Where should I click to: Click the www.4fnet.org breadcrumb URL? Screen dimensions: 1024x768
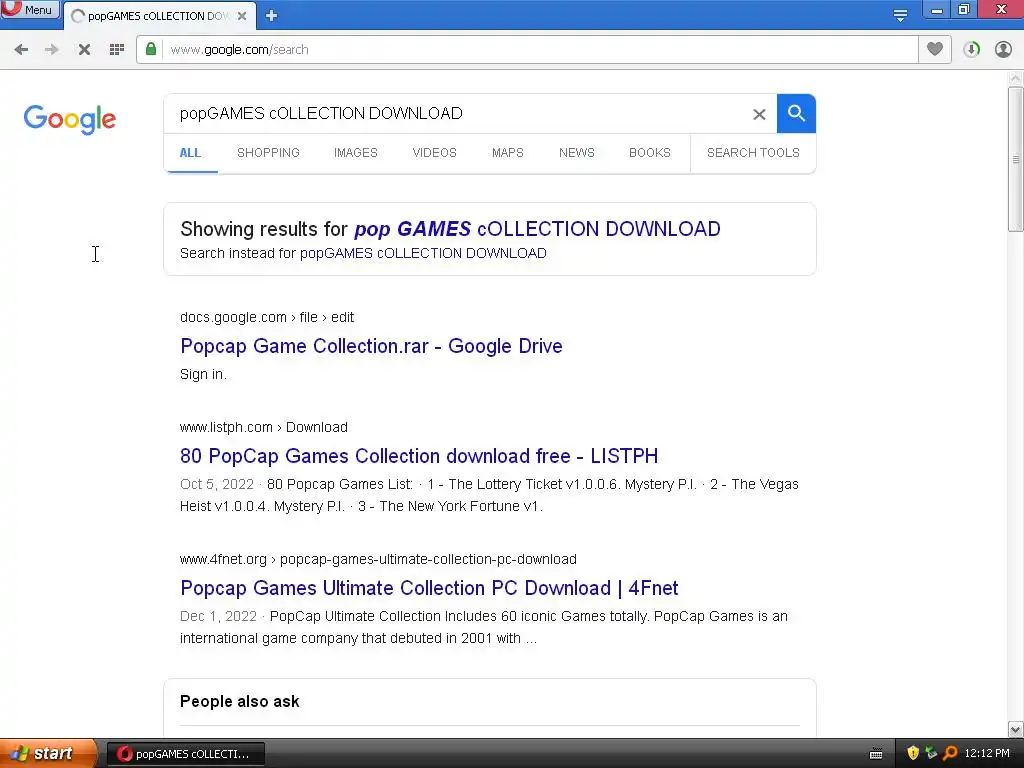[x=378, y=560]
